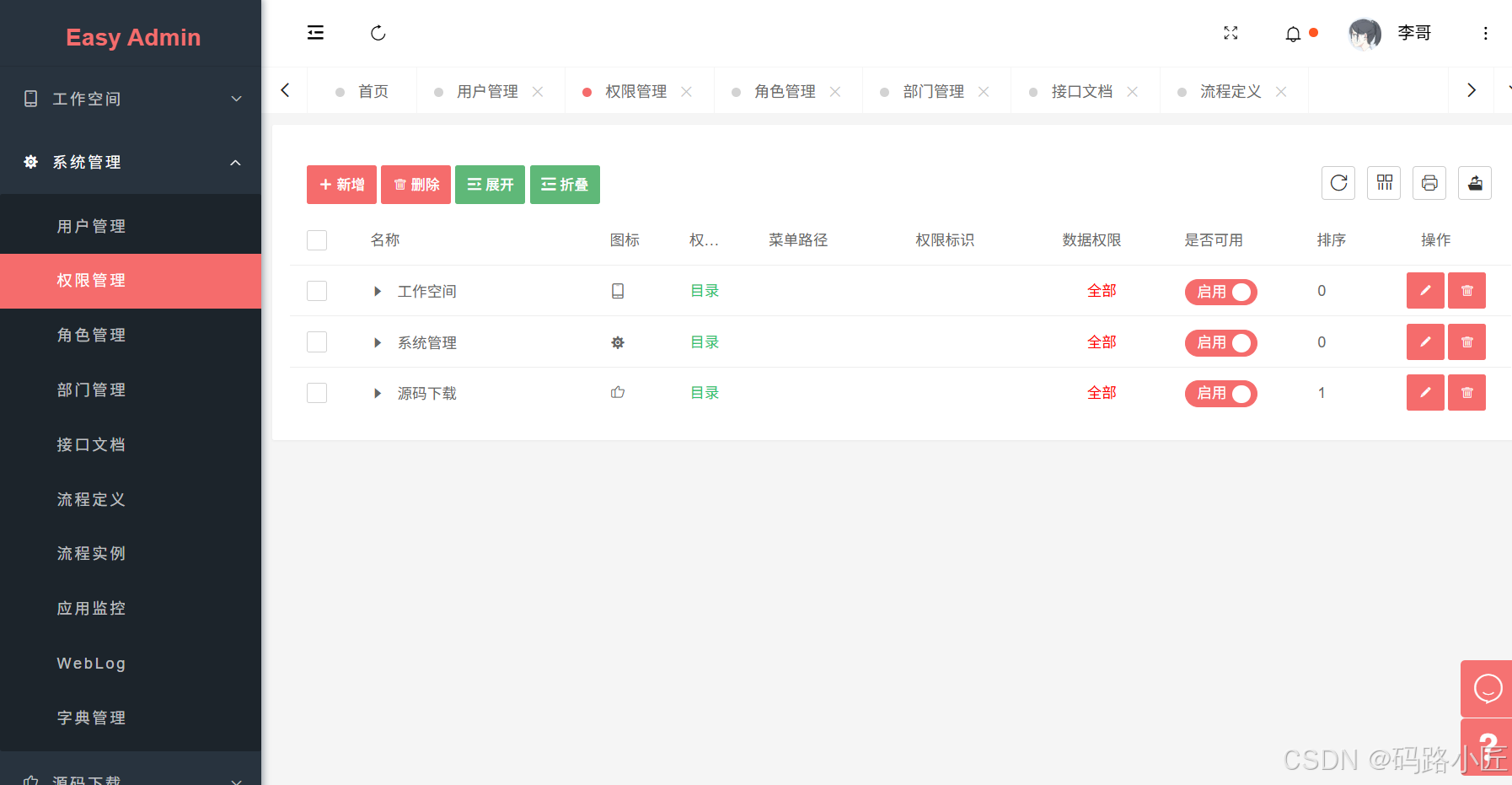Refresh the current page

[x=378, y=32]
